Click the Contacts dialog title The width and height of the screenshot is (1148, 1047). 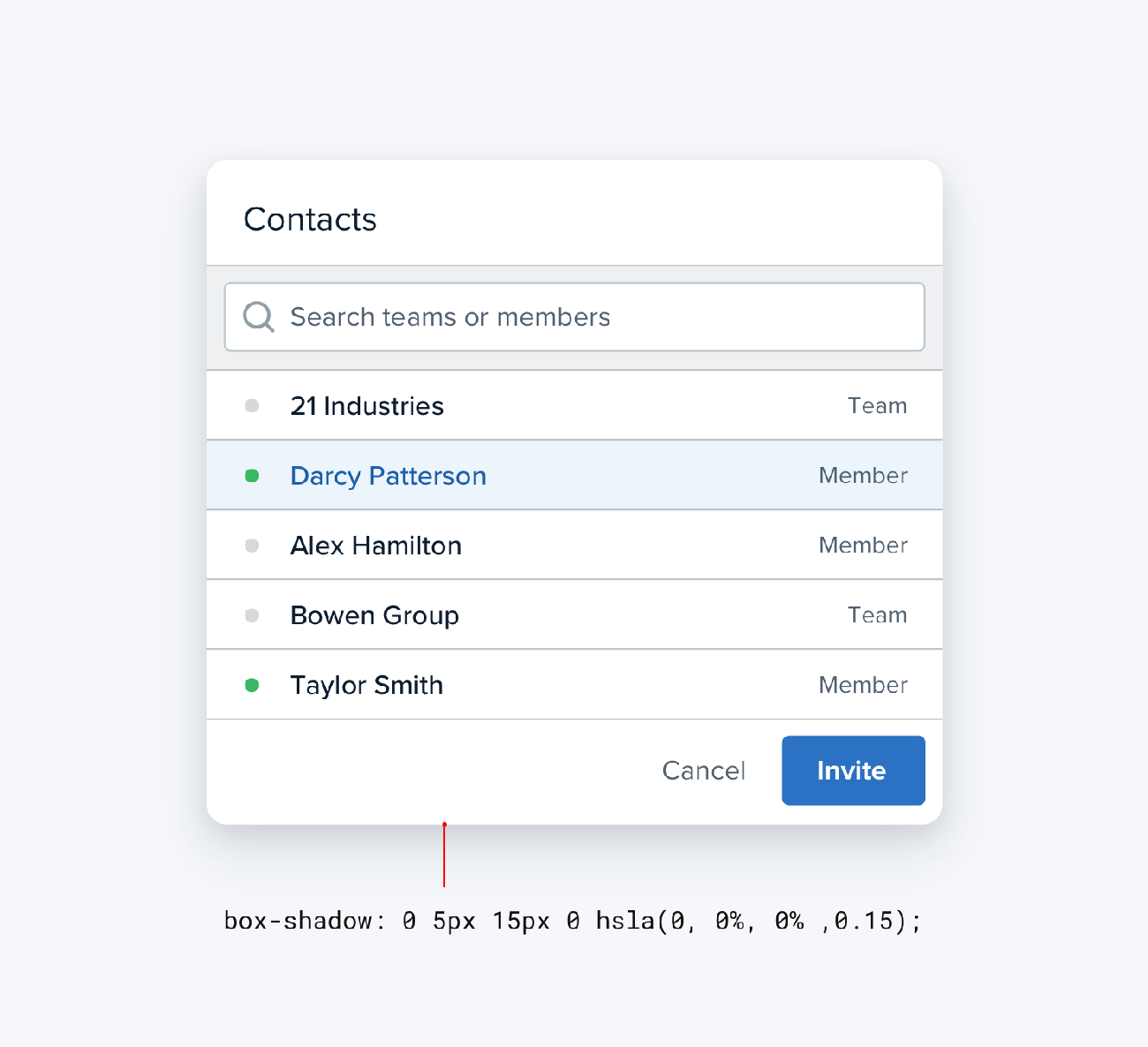(x=310, y=220)
